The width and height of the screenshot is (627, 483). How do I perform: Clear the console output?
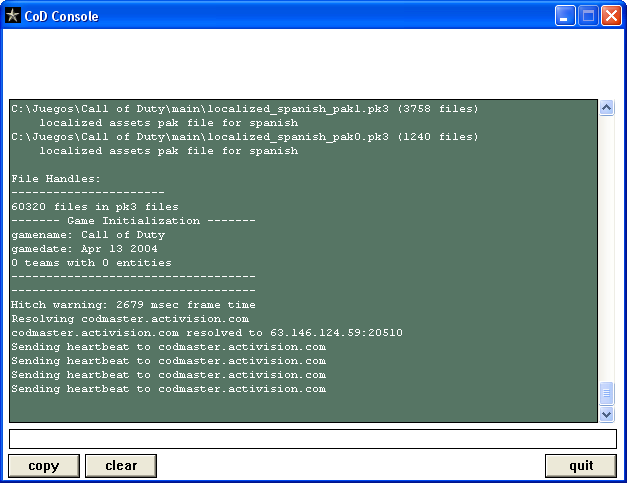(x=121, y=466)
